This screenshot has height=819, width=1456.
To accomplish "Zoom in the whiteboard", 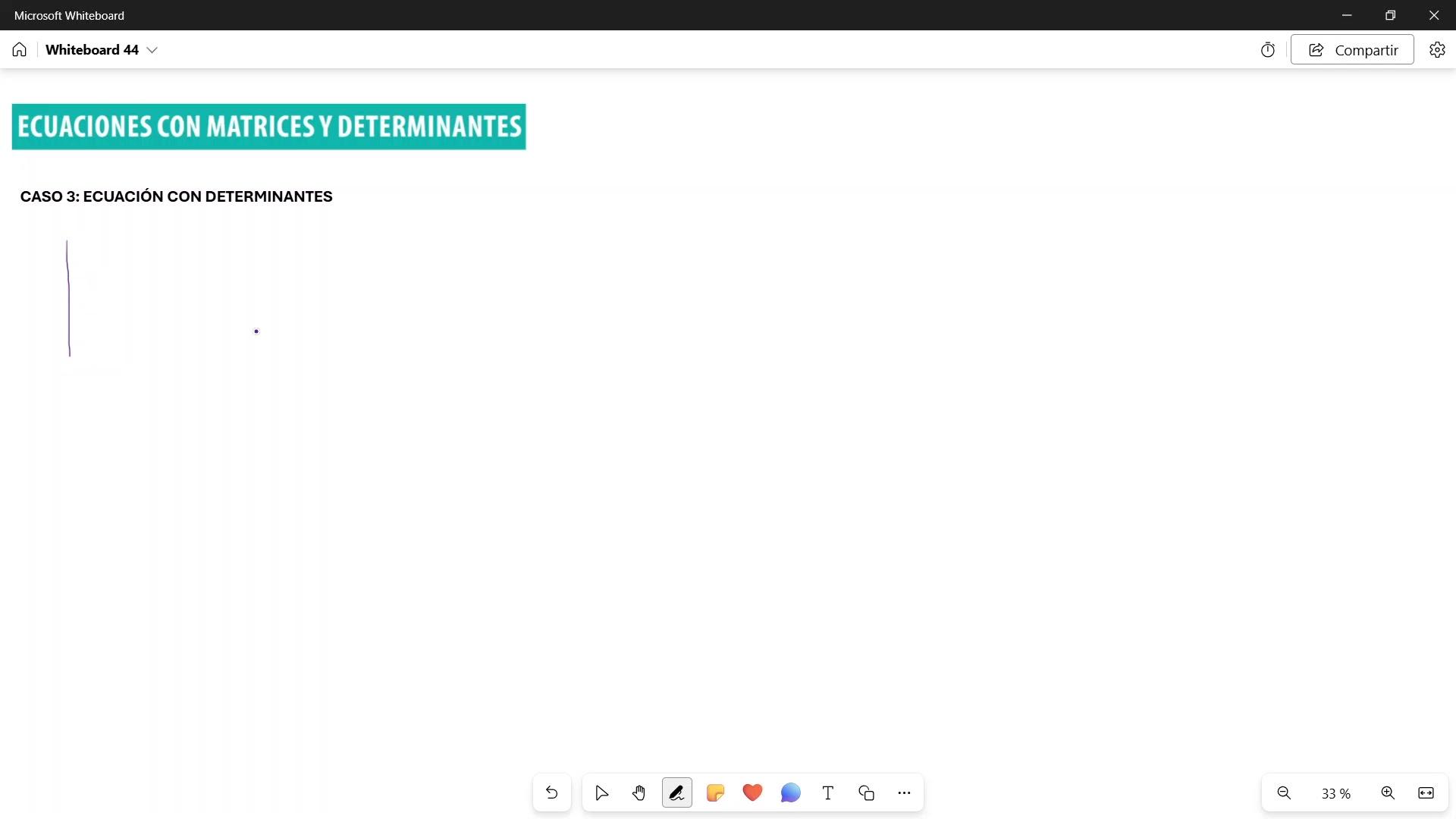I will [x=1388, y=793].
